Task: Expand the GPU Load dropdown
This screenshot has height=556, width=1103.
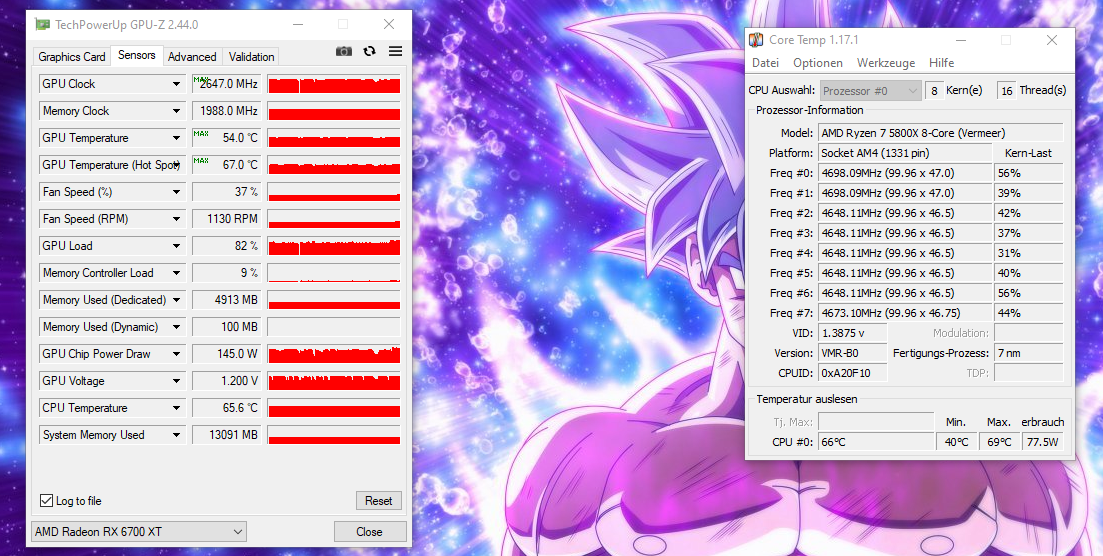Action: point(177,246)
